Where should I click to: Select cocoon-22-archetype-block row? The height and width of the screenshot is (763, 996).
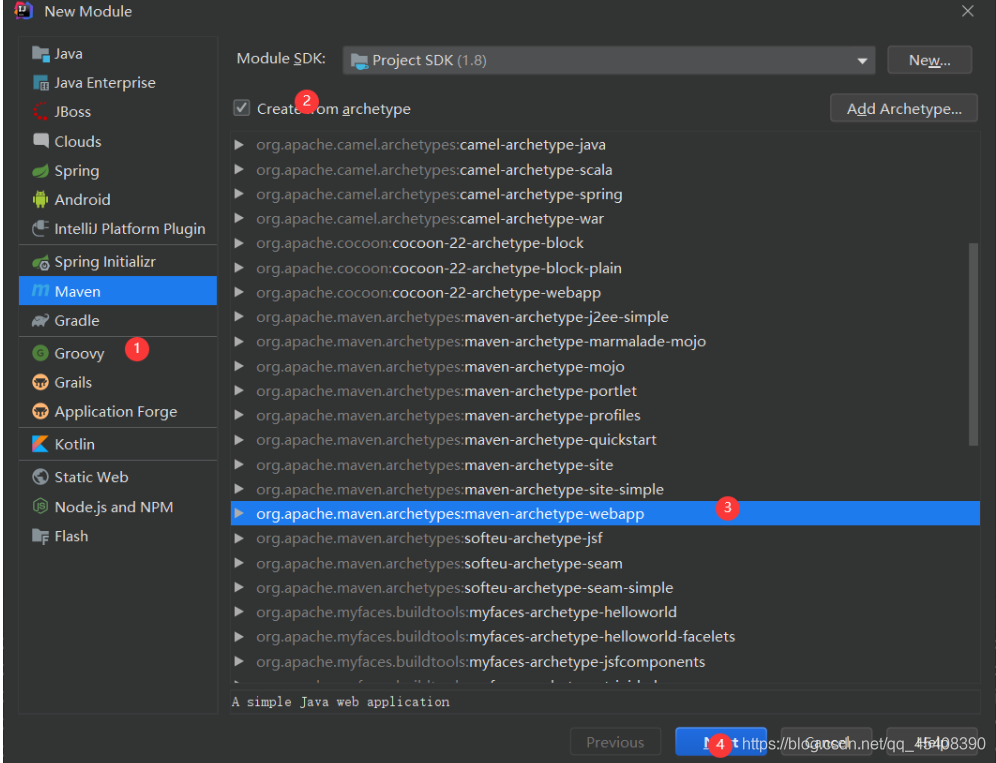tap(605, 243)
